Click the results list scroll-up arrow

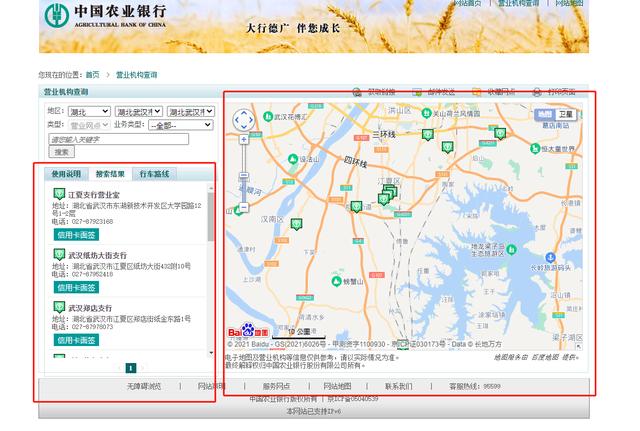(x=211, y=188)
